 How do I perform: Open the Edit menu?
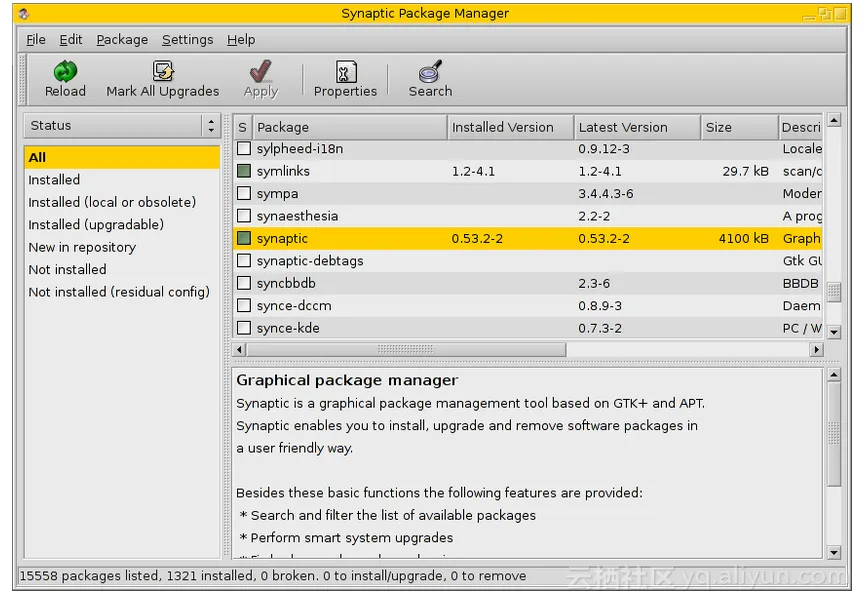click(x=71, y=40)
